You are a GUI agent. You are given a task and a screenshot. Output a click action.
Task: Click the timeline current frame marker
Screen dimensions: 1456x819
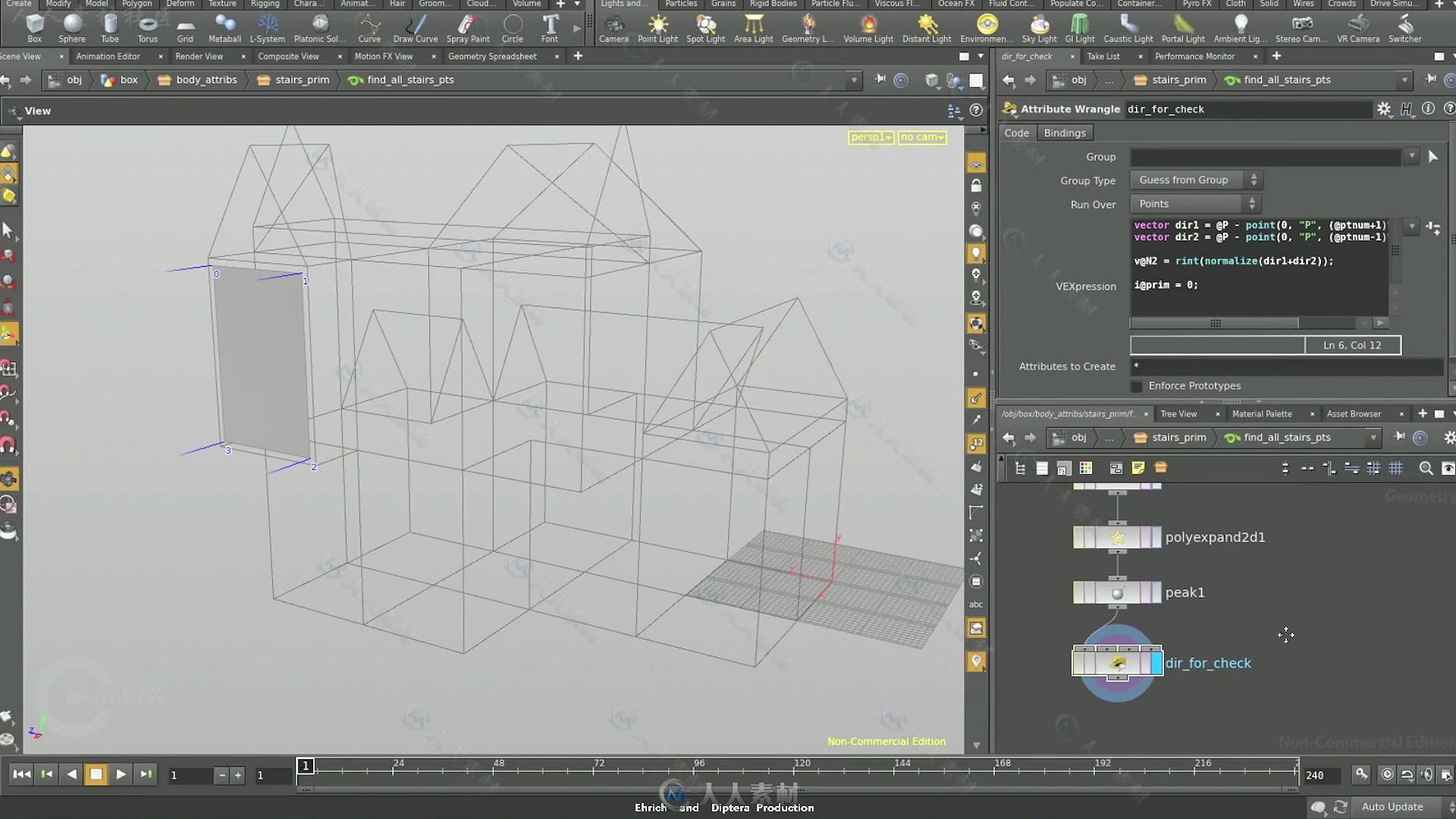[306, 766]
